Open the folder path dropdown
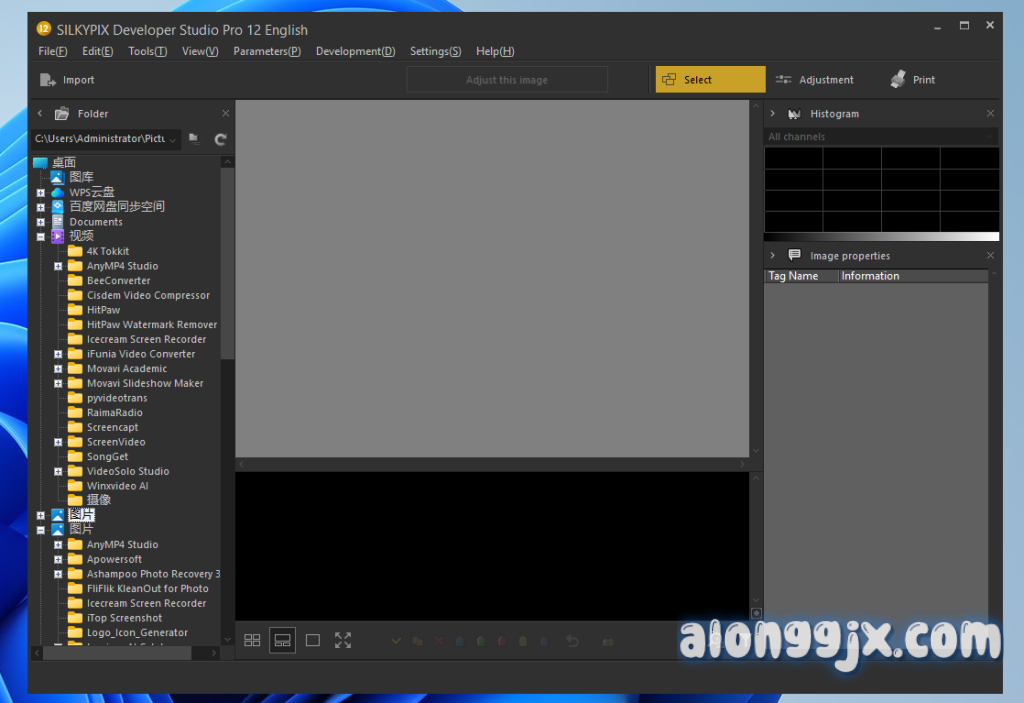The width and height of the screenshot is (1024, 703). pos(173,140)
